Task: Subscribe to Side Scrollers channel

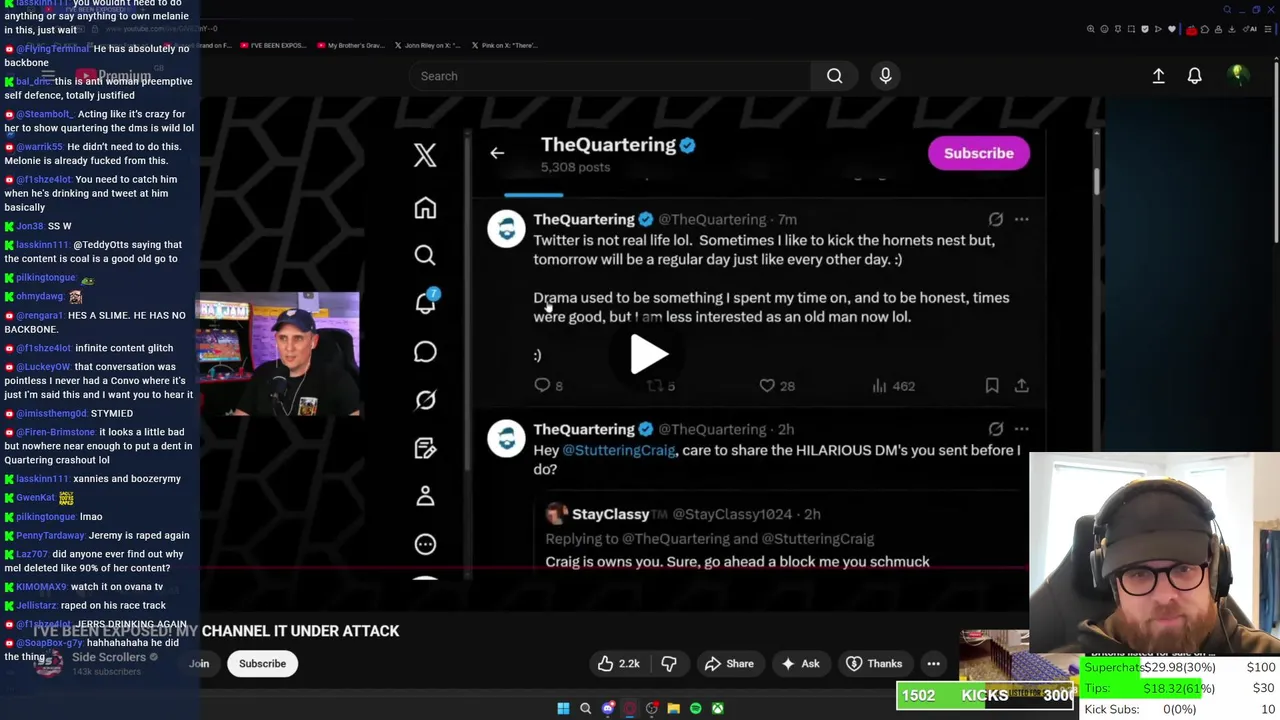Action: tap(262, 663)
